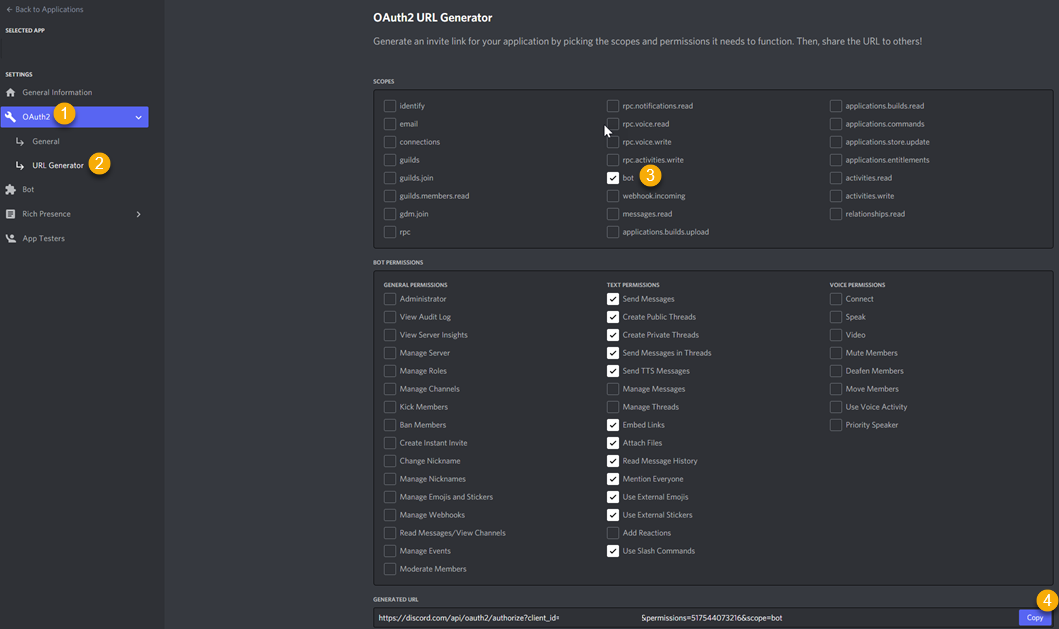
Task: Uncheck the bot scope checkbox
Action: pyautogui.click(x=613, y=178)
